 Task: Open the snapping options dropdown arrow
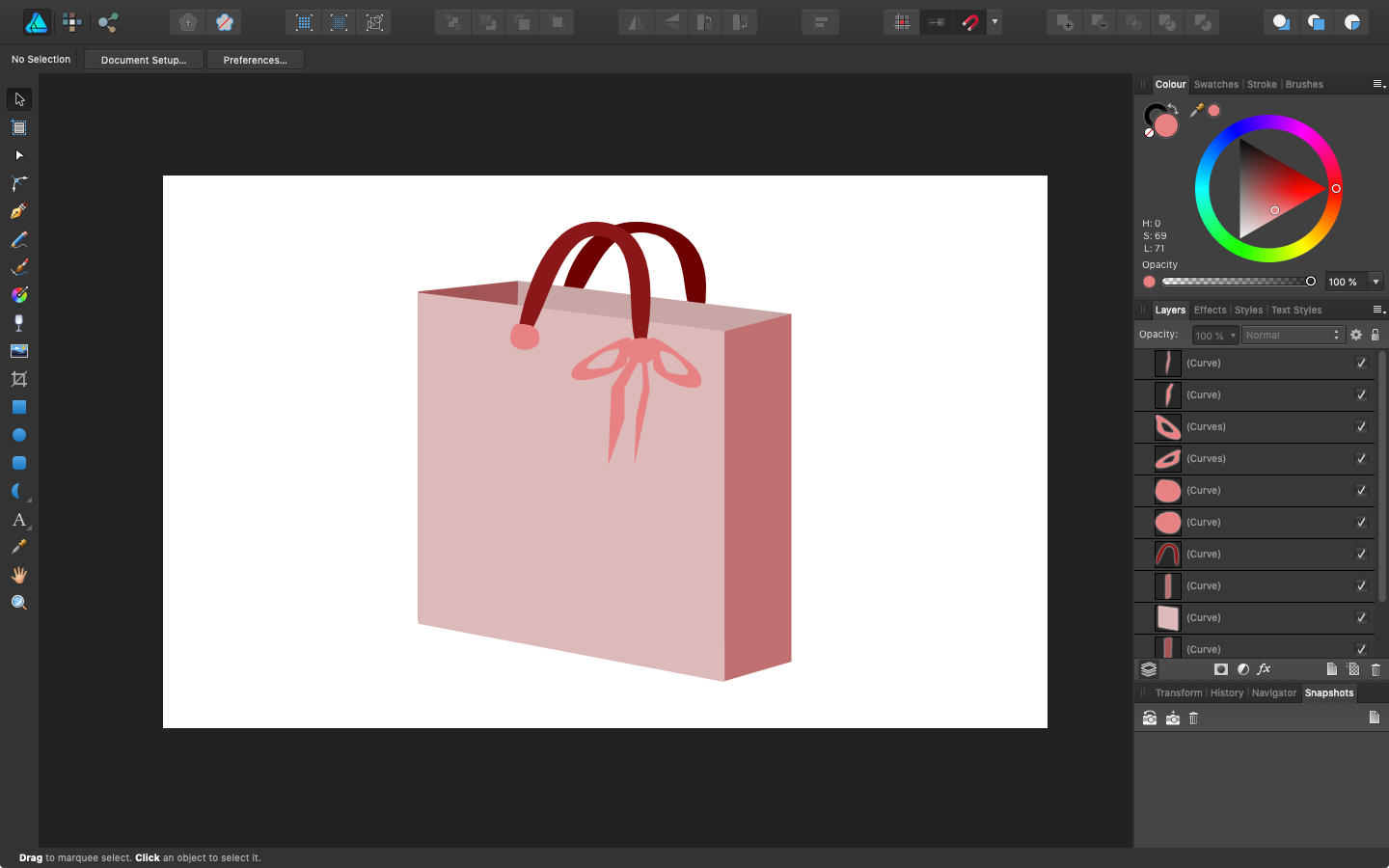click(994, 22)
